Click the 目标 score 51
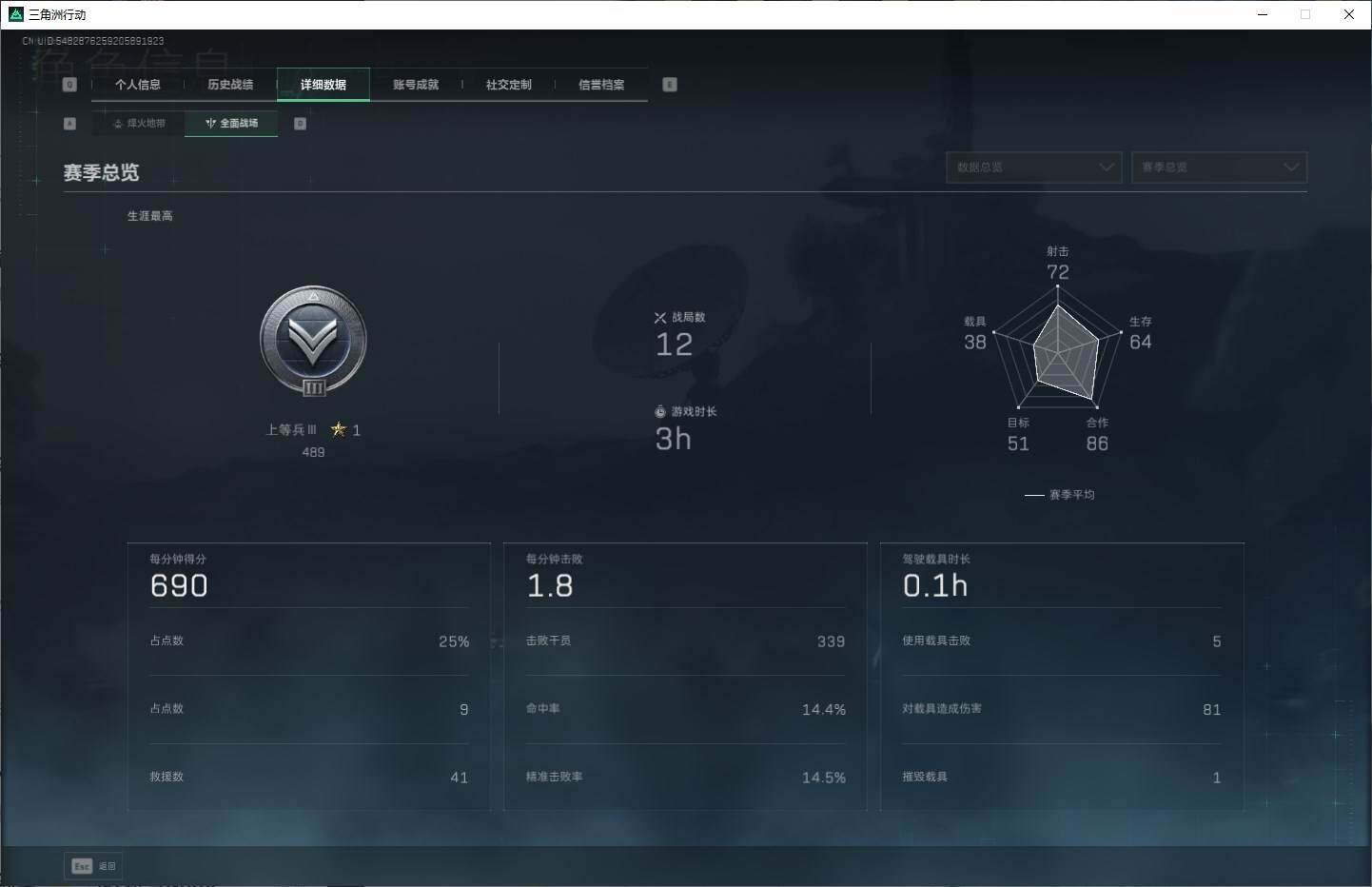 (x=1018, y=443)
